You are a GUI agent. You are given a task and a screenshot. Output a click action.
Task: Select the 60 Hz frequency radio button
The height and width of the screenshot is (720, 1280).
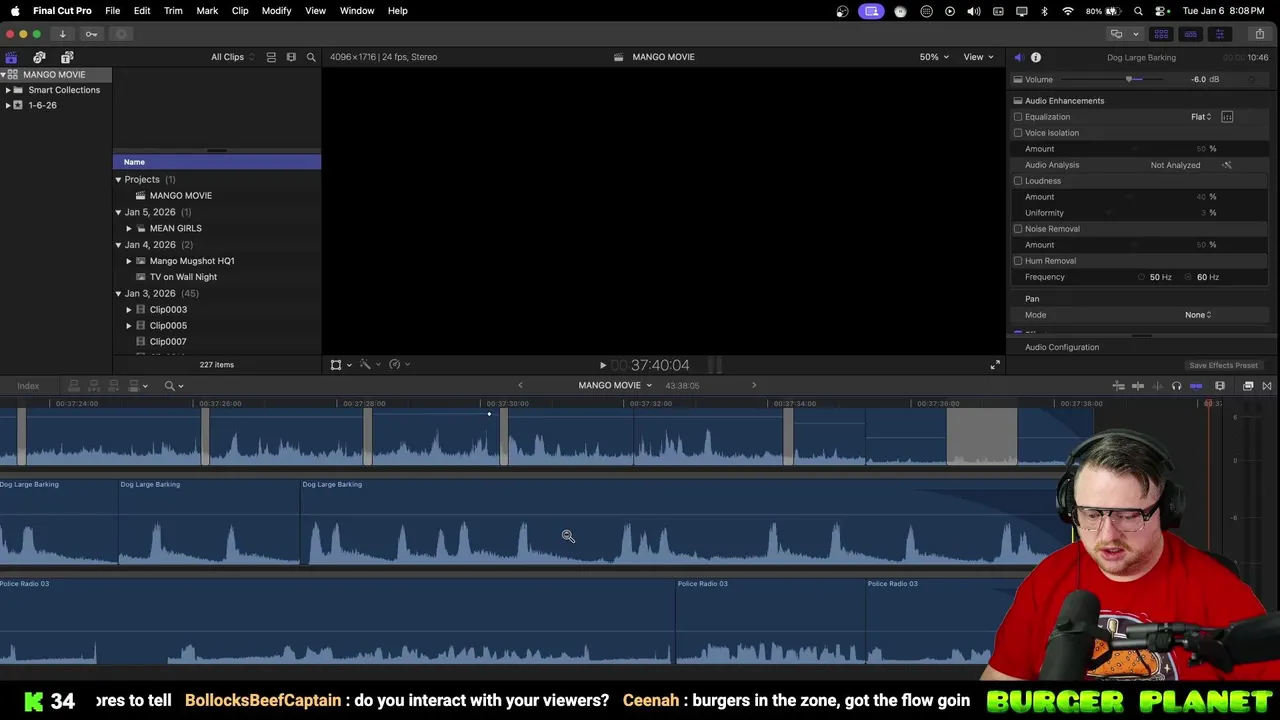(x=1188, y=277)
